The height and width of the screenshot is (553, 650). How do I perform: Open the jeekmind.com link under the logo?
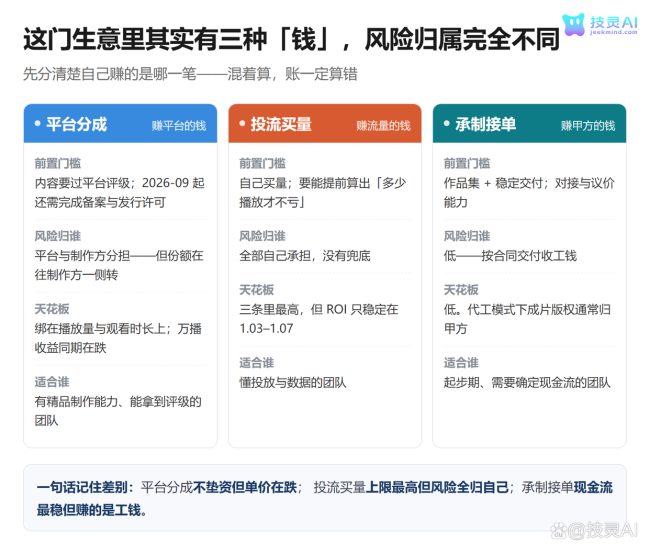click(x=614, y=32)
